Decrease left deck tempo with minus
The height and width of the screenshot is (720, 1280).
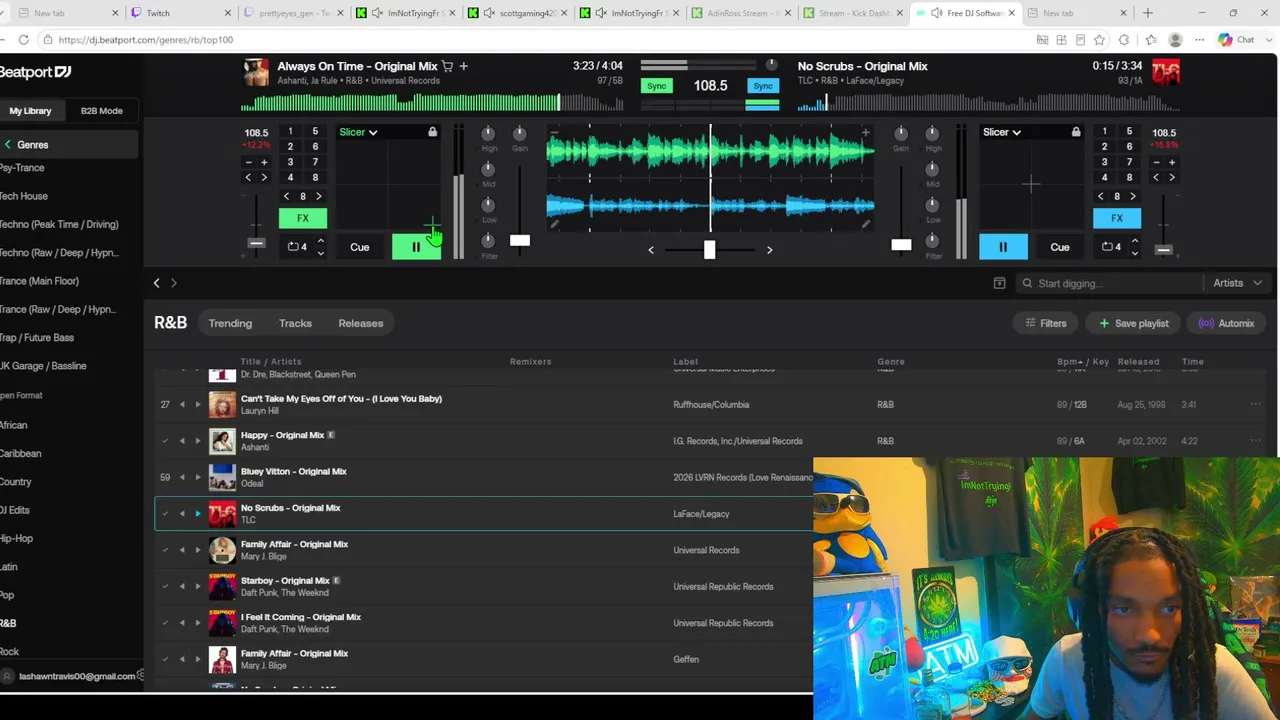(x=248, y=162)
